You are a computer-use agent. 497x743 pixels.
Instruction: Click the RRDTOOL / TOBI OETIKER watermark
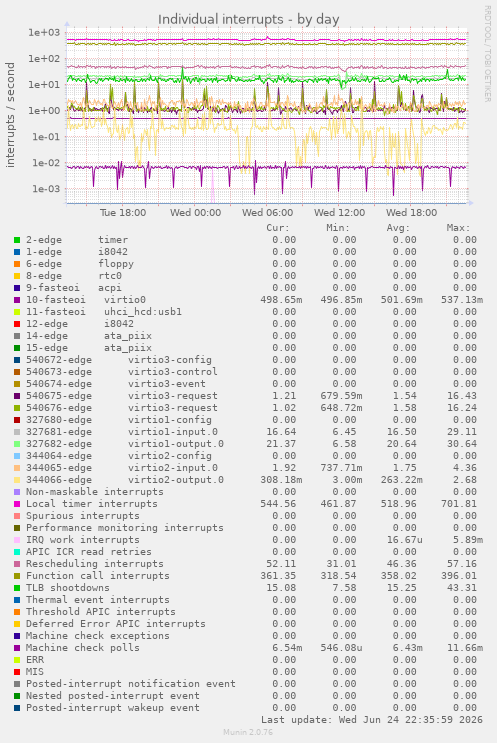point(487,54)
